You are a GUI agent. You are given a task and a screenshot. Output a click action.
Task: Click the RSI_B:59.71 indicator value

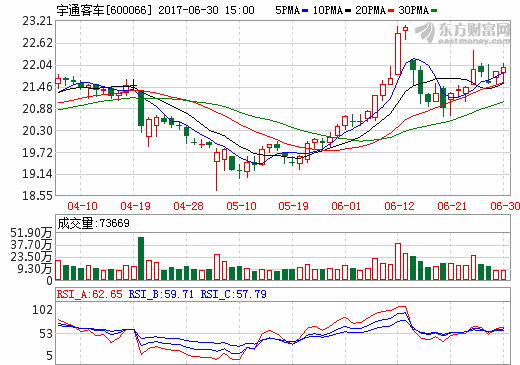click(161, 294)
